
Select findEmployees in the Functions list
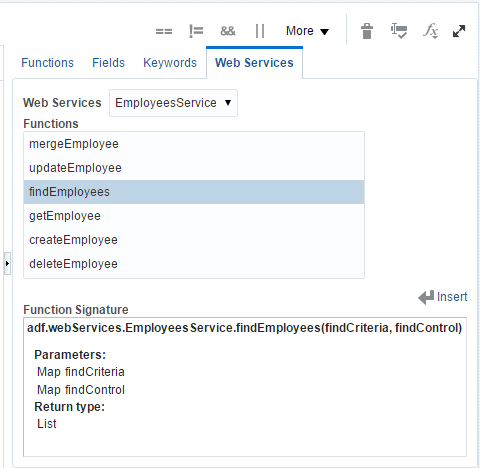tap(194, 192)
